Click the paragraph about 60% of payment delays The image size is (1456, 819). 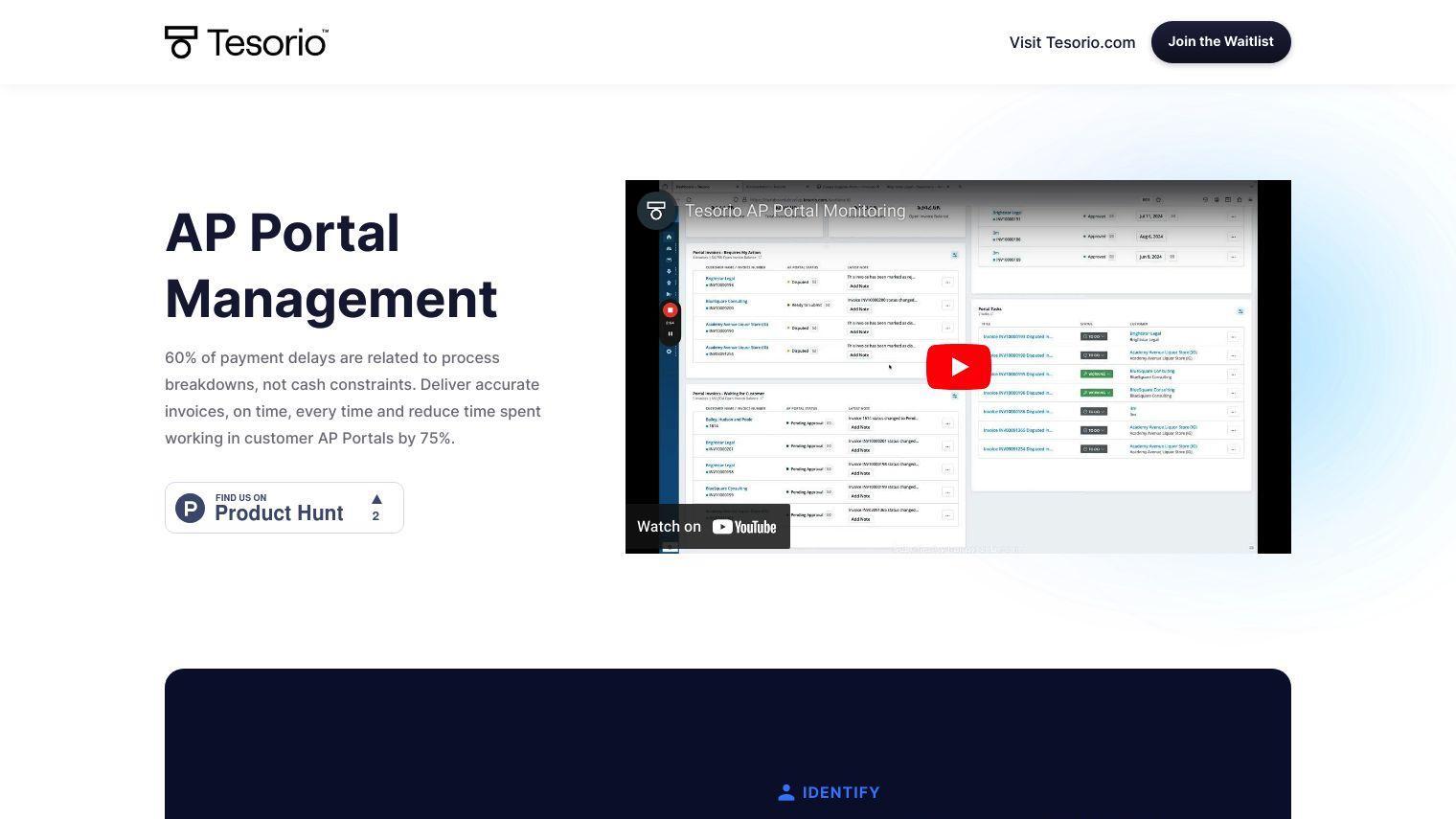(x=353, y=398)
